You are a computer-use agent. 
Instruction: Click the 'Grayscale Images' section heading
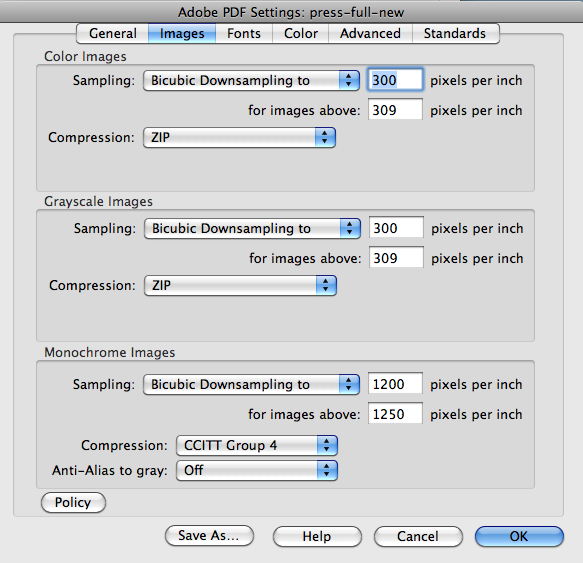click(x=99, y=202)
